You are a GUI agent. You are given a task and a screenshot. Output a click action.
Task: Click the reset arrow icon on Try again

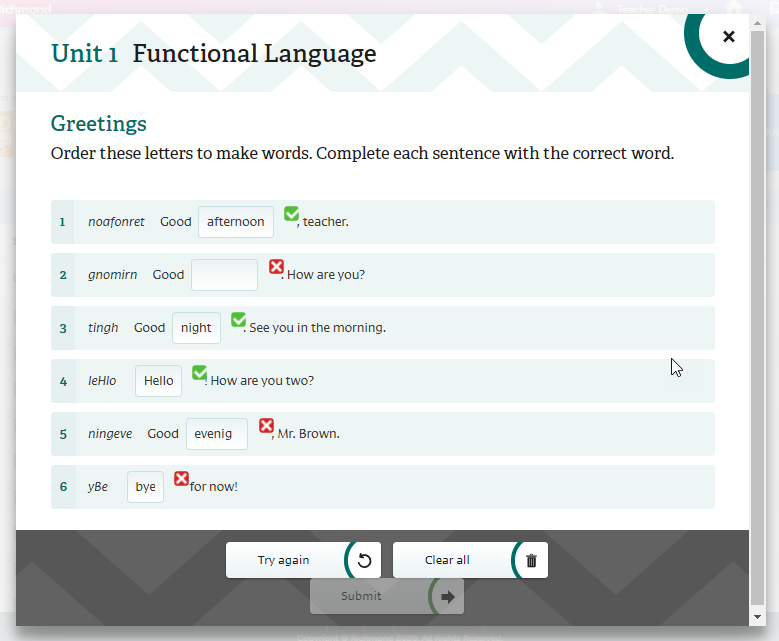pyautogui.click(x=364, y=560)
